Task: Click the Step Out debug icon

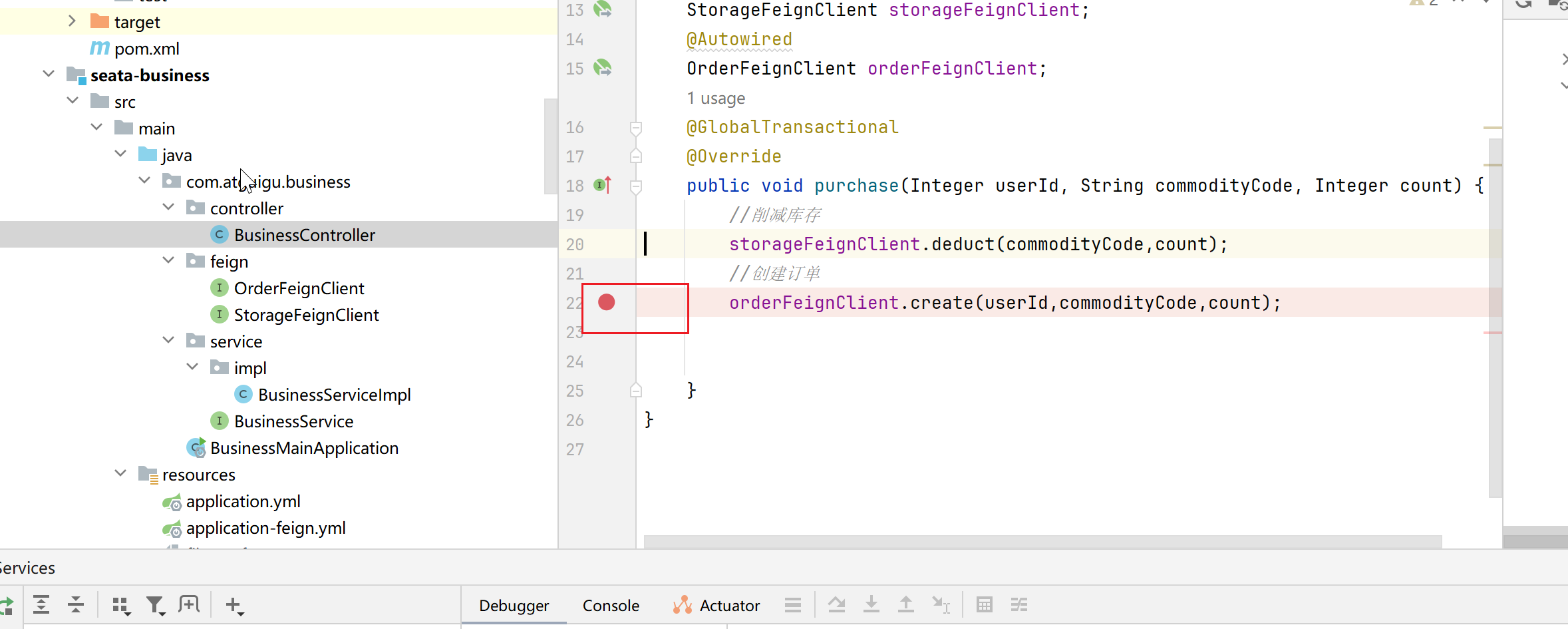Action: pos(905,604)
